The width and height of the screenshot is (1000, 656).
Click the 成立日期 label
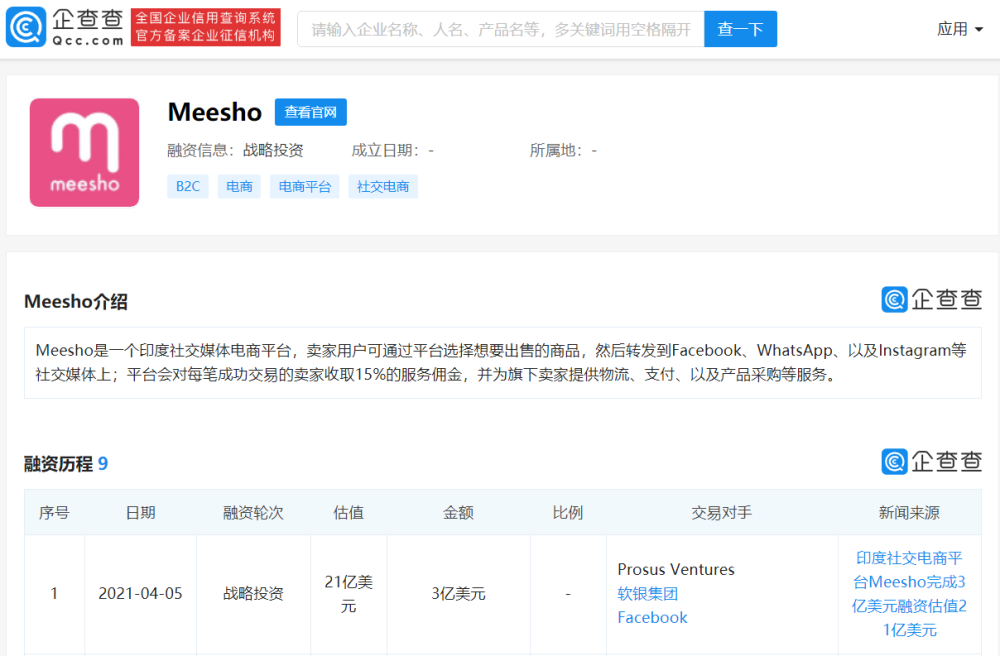click(x=385, y=150)
